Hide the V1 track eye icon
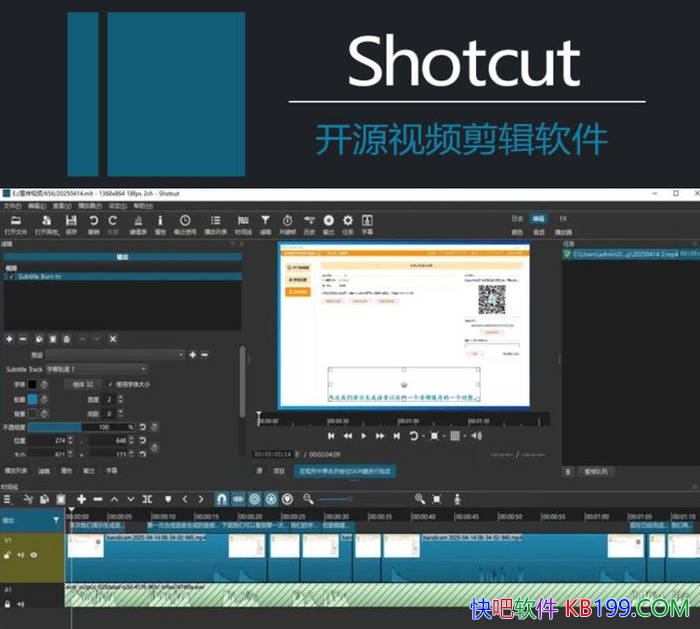The image size is (700, 629). pos(34,555)
